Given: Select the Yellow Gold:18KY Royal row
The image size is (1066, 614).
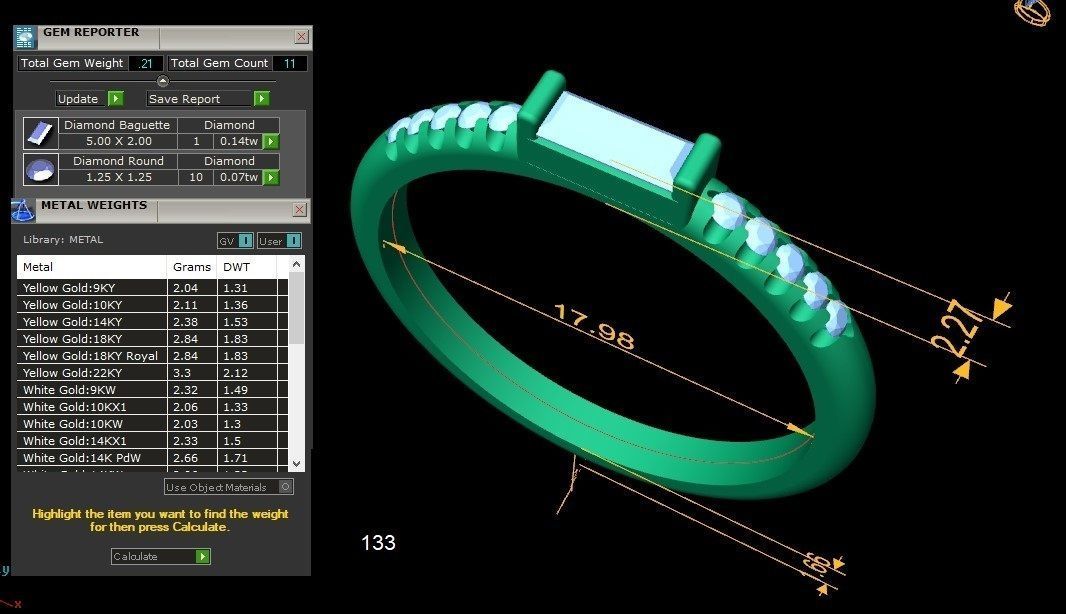Looking at the screenshot, I should tap(152, 356).
